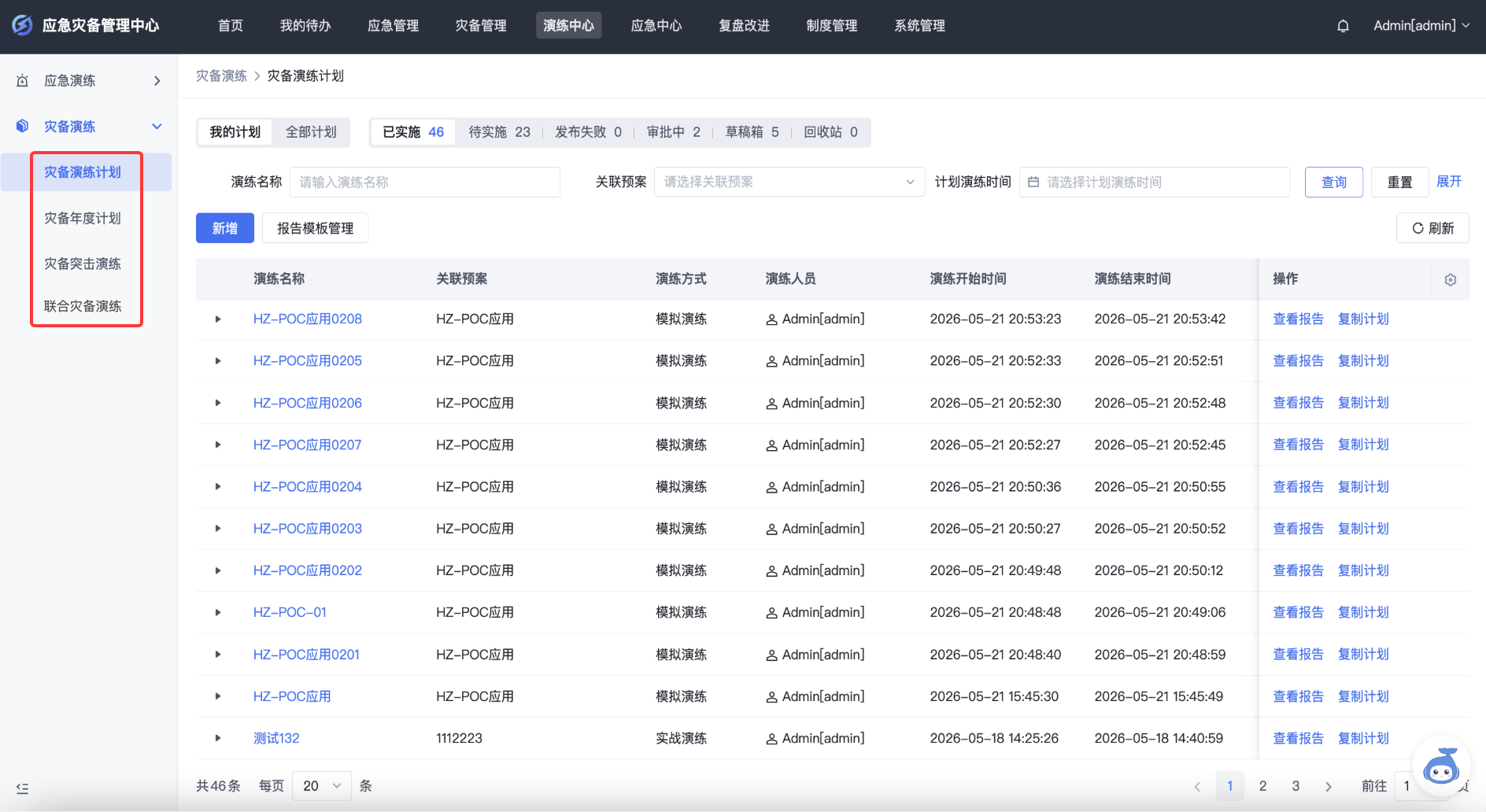Go to page 2
The height and width of the screenshot is (812, 1486).
[1262, 786]
